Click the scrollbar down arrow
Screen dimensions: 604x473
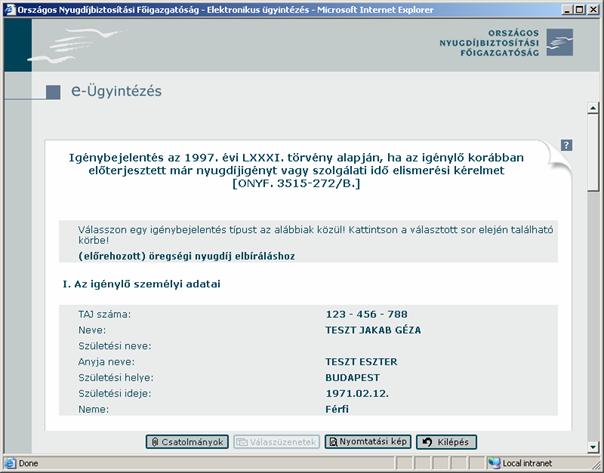tap(593, 447)
